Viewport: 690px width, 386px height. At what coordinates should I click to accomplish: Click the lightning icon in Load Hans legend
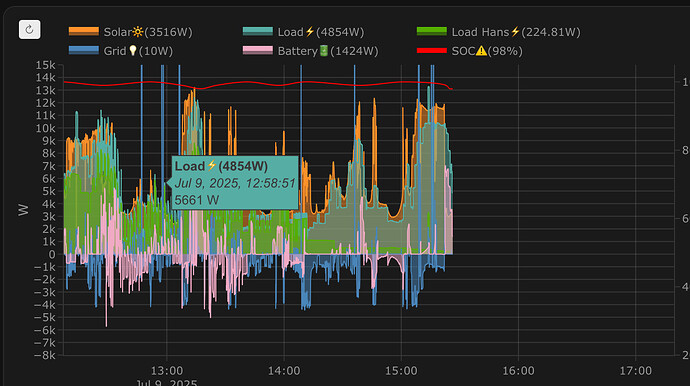(x=515, y=32)
